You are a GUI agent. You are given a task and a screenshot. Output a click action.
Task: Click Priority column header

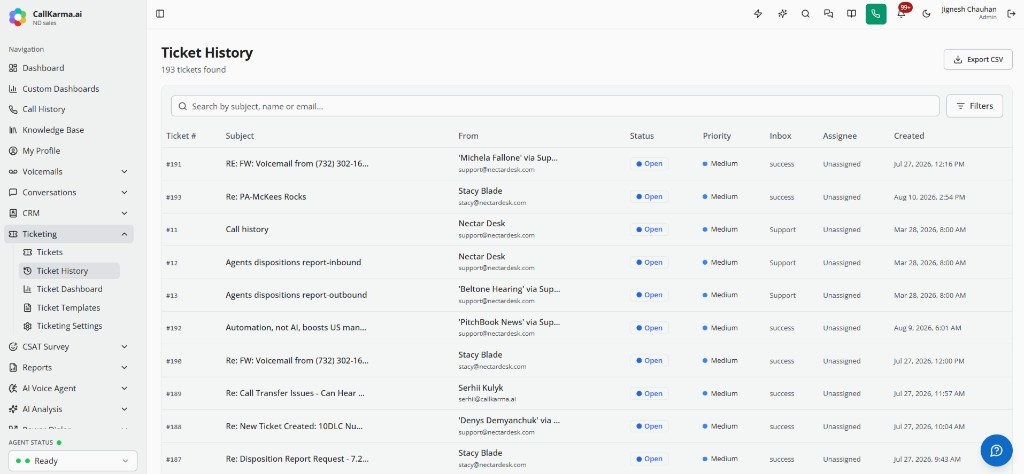(x=716, y=136)
